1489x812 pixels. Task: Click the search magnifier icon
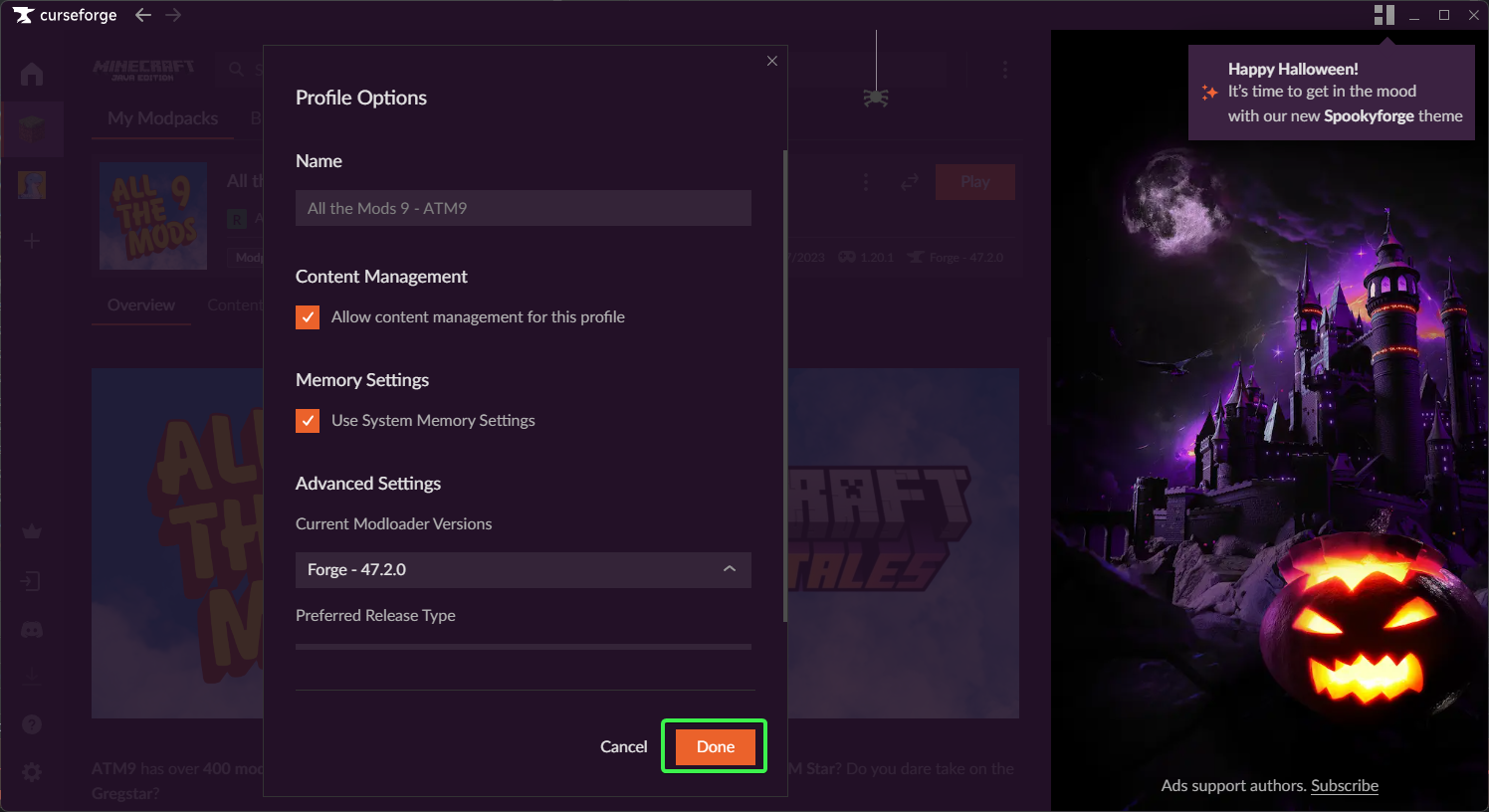coord(236,69)
